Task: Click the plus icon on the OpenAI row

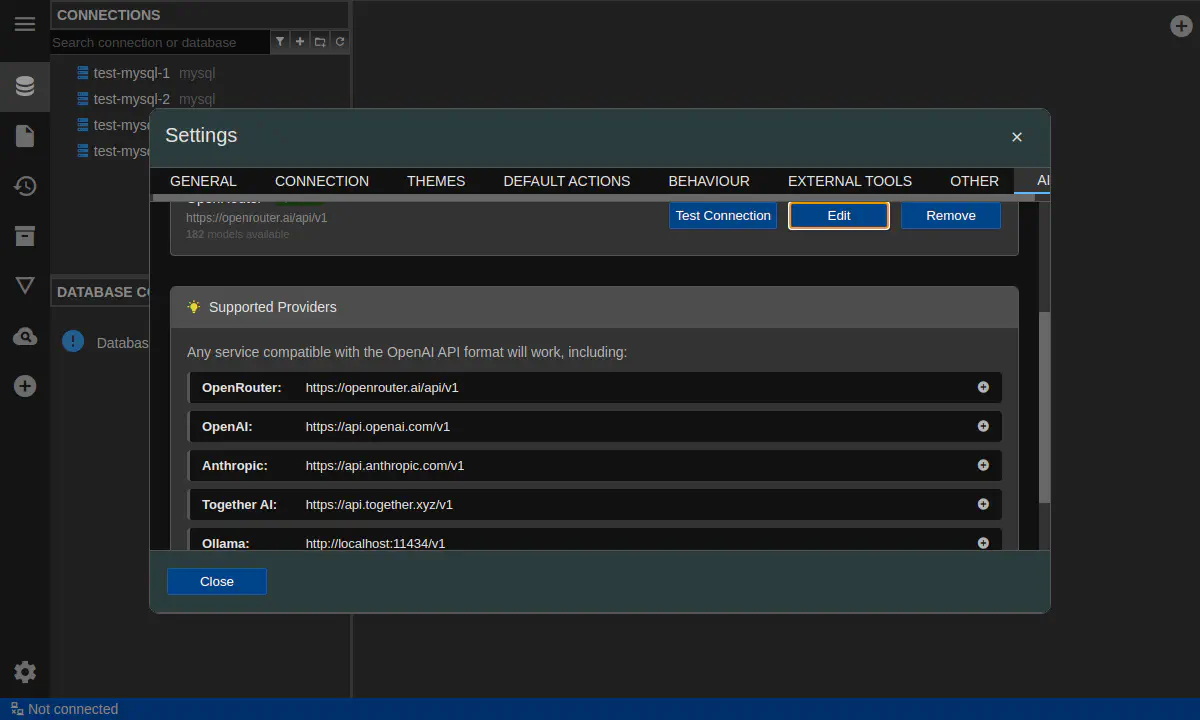Action: click(983, 426)
